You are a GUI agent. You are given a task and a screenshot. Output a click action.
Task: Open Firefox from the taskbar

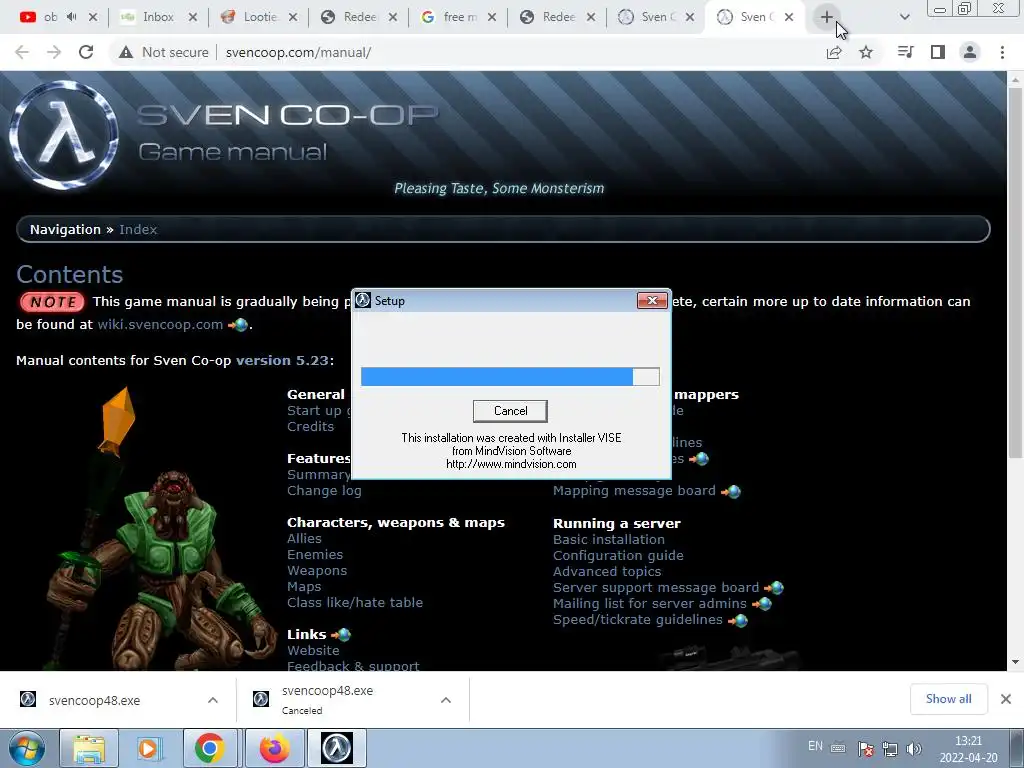[274, 748]
